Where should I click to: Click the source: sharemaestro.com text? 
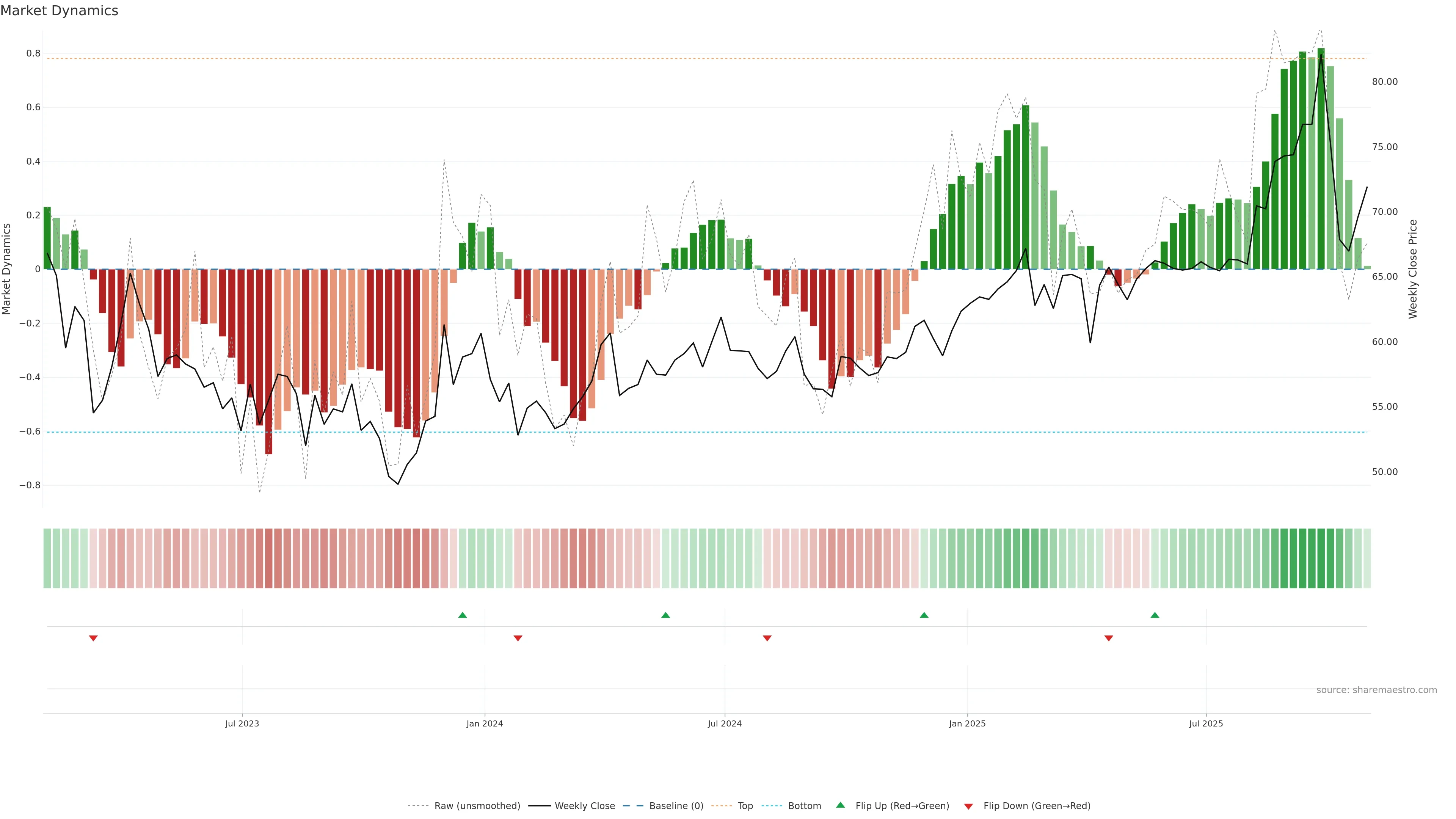[x=1376, y=690]
